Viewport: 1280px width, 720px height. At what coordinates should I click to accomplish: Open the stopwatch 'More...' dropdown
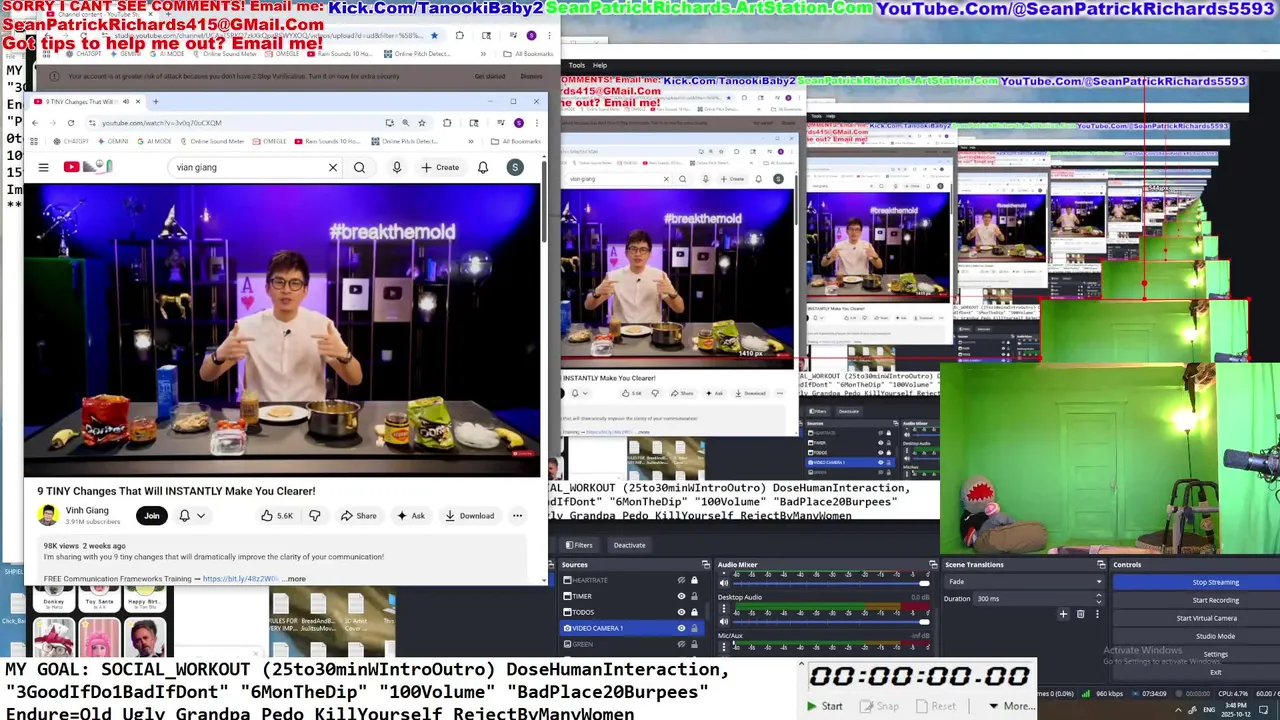coord(1011,706)
